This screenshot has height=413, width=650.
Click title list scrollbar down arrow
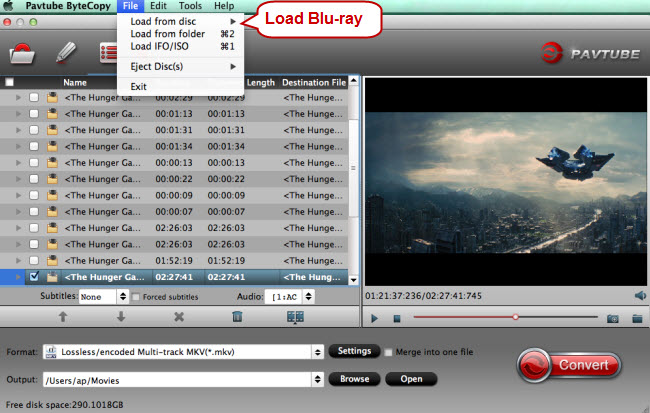coord(353,280)
